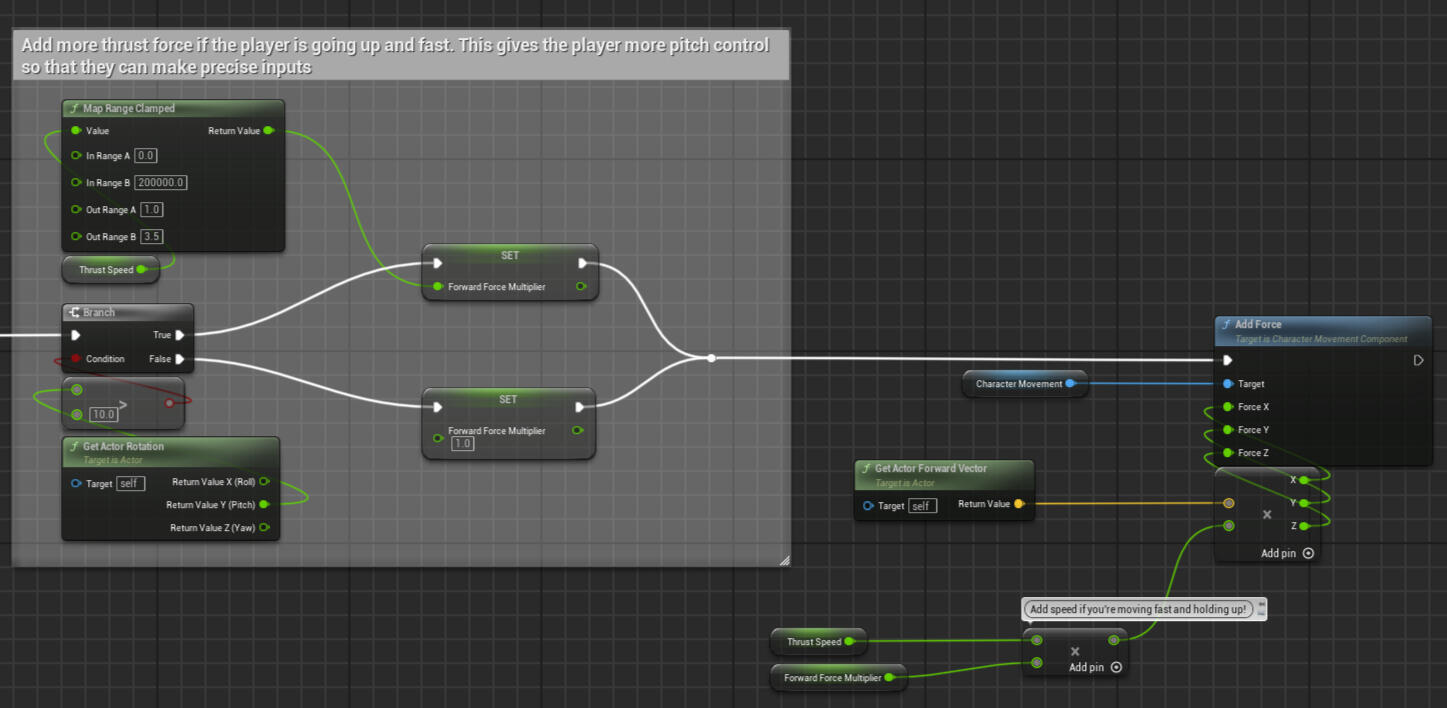Click Add pin on the float multiply node
The height and width of the screenshot is (708, 1447).
pyautogui.click(x=1095, y=667)
